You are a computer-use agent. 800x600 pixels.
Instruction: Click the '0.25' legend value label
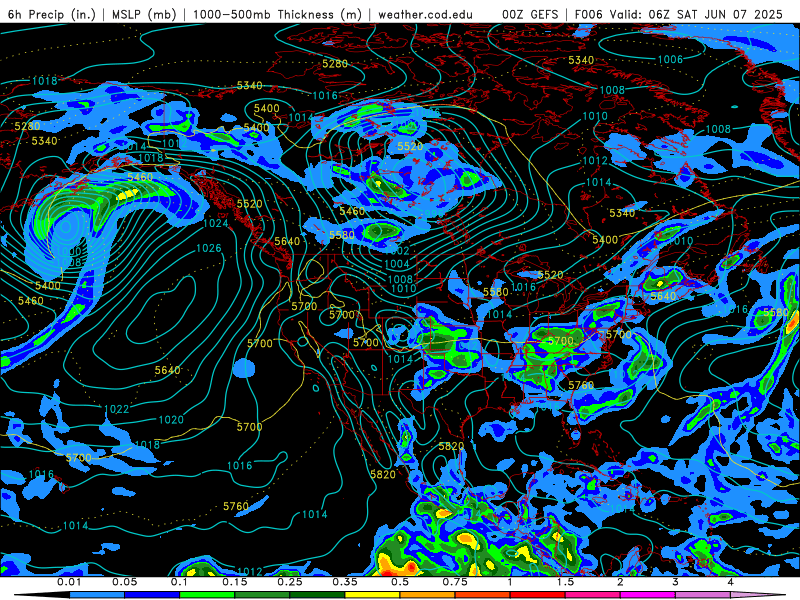pyautogui.click(x=290, y=582)
